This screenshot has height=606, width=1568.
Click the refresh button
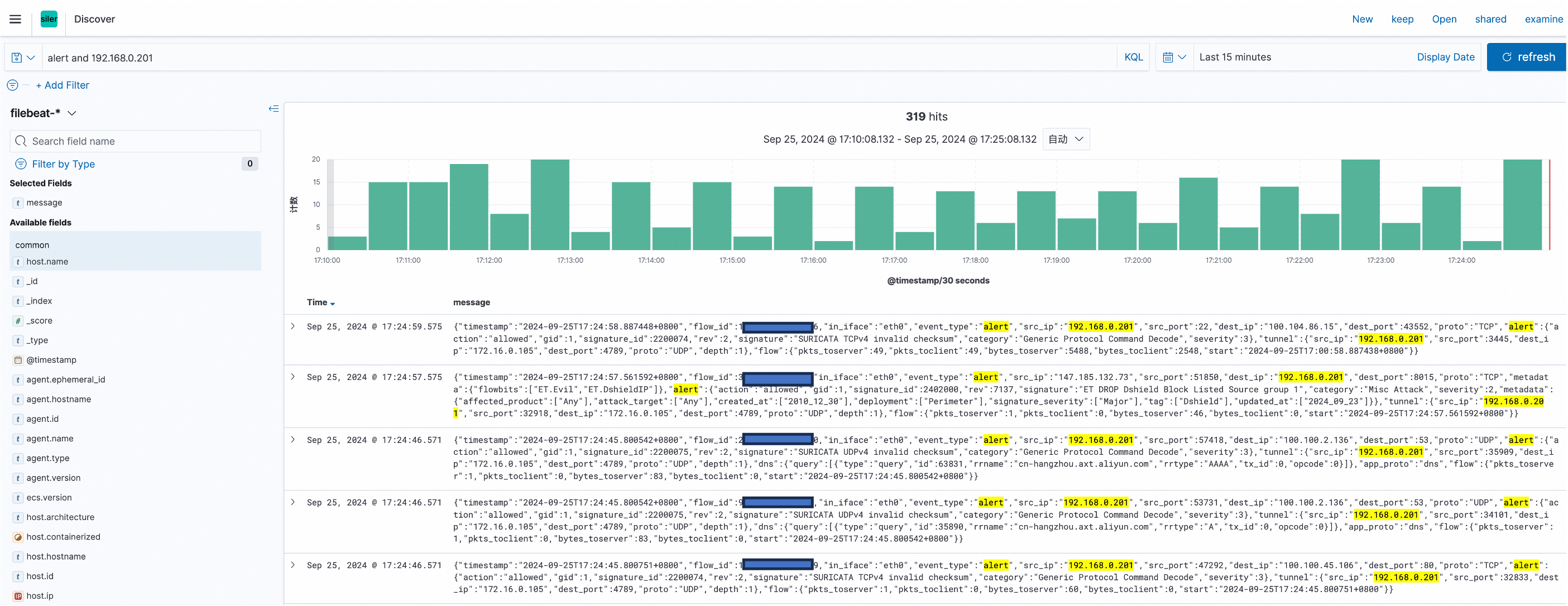click(1526, 57)
